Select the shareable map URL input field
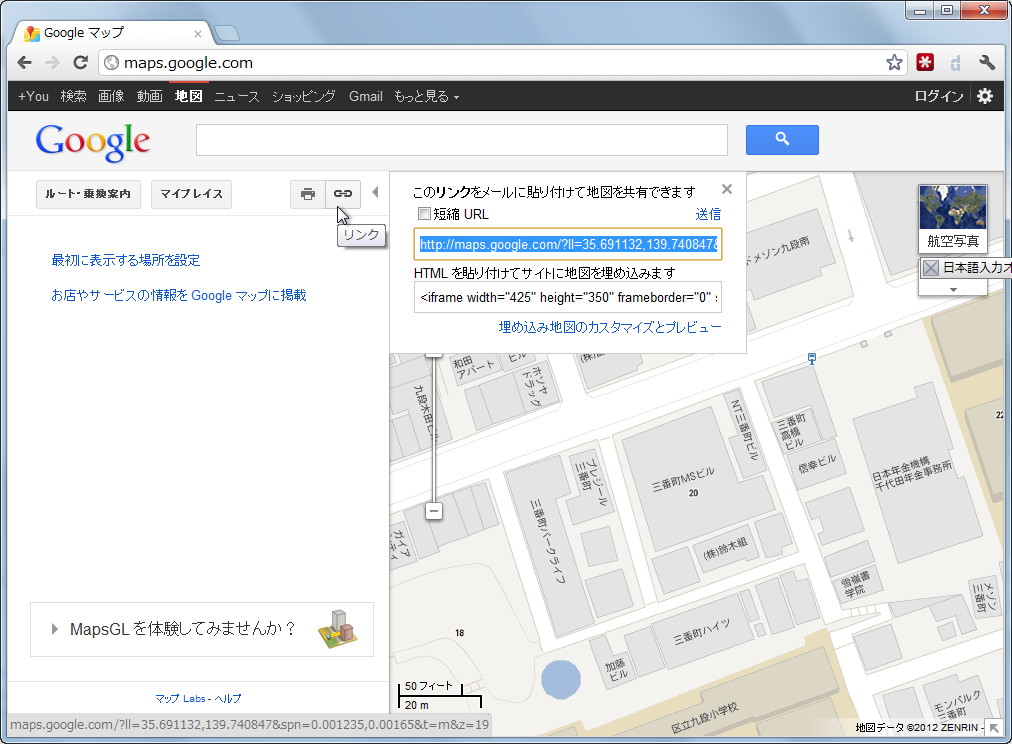Screen dimensions: 1012x744 coord(568,244)
